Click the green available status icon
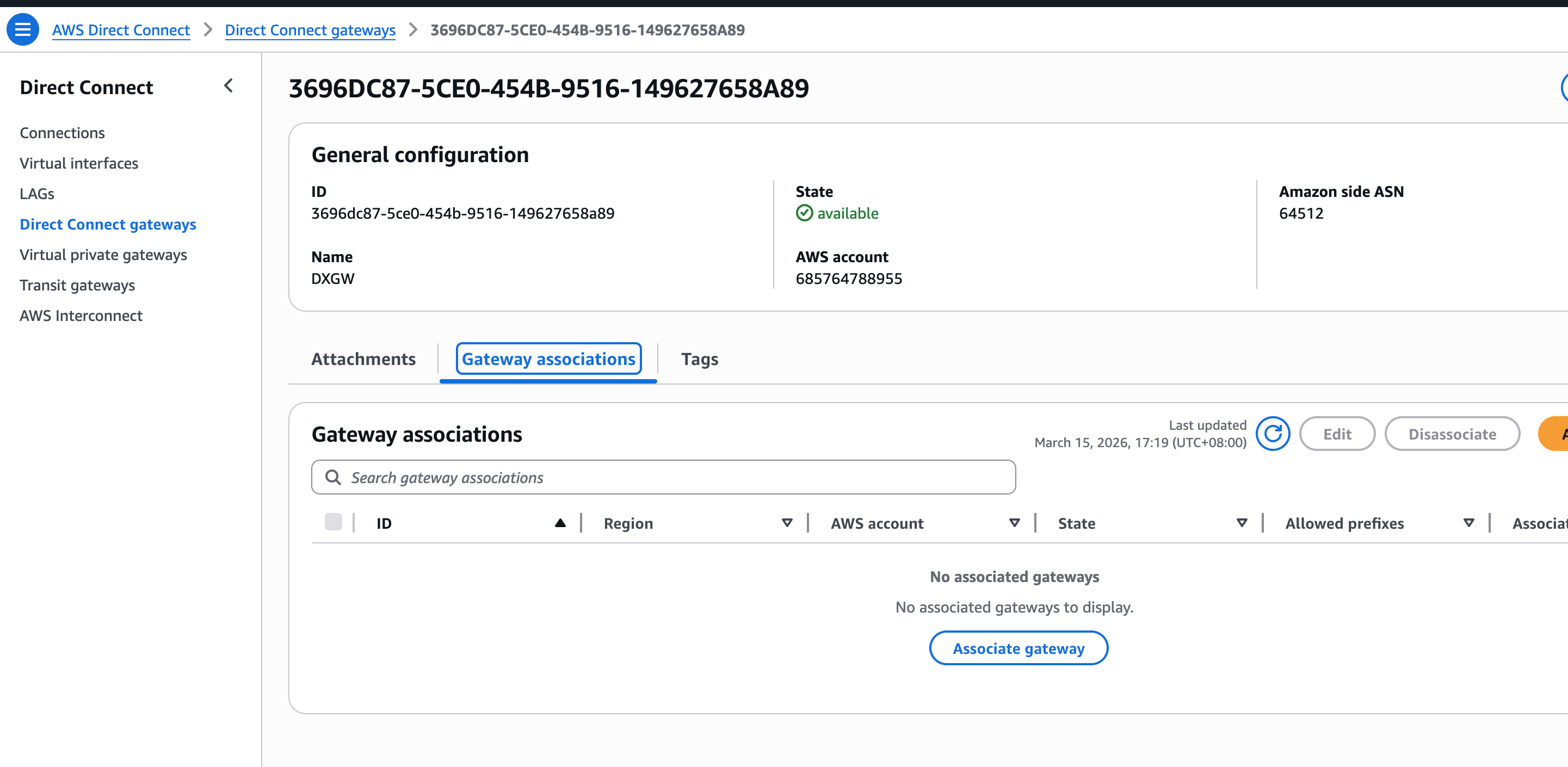This screenshot has width=1568, height=767. coord(804,213)
